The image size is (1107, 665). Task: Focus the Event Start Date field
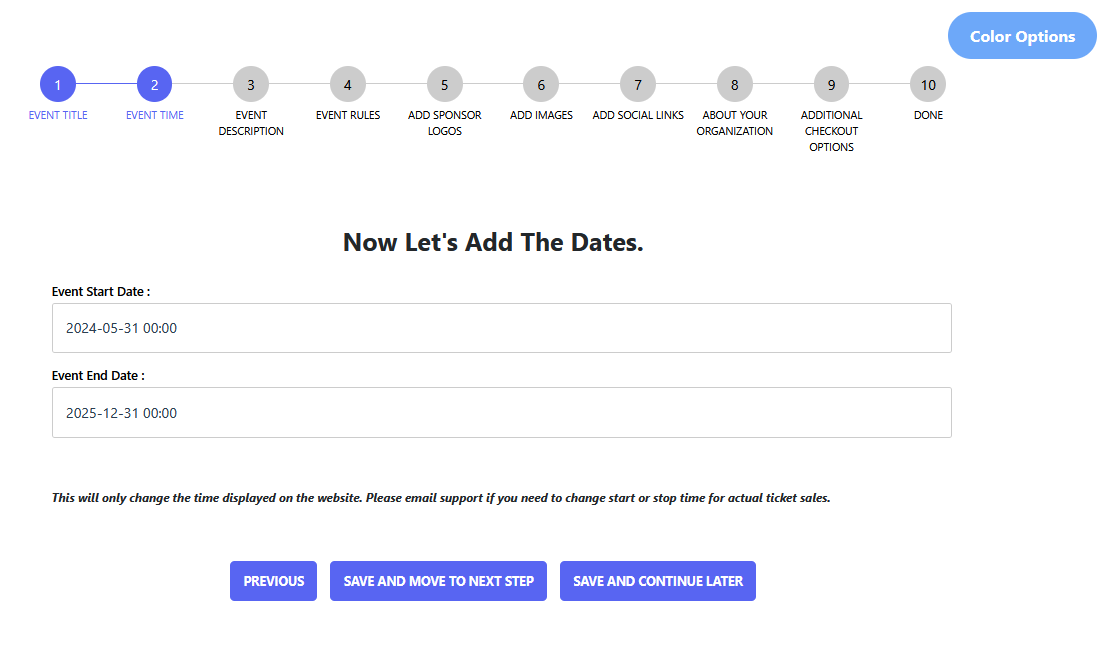pos(501,328)
